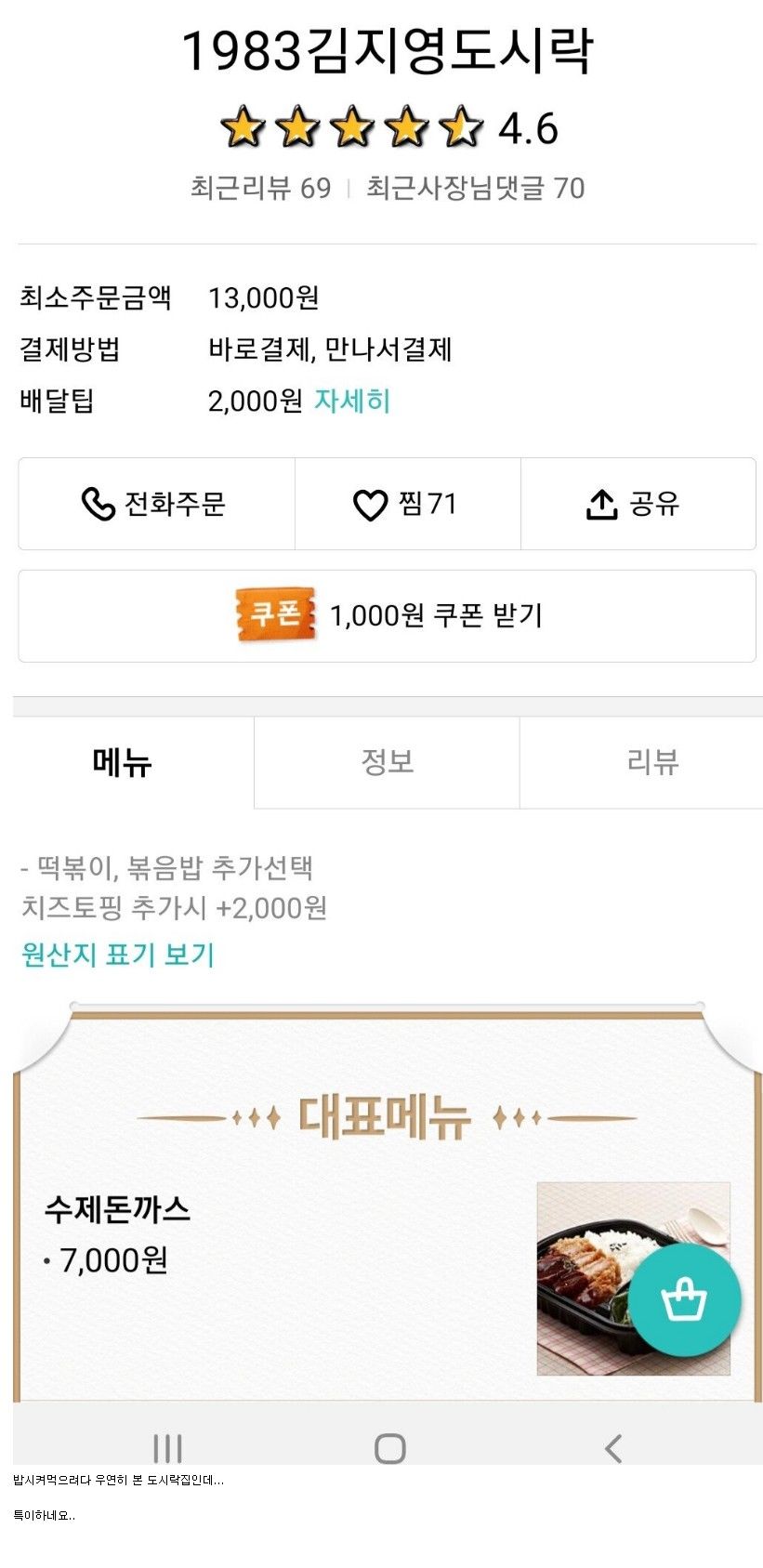Open the 수제돈까스 food thumbnail

633,1278
